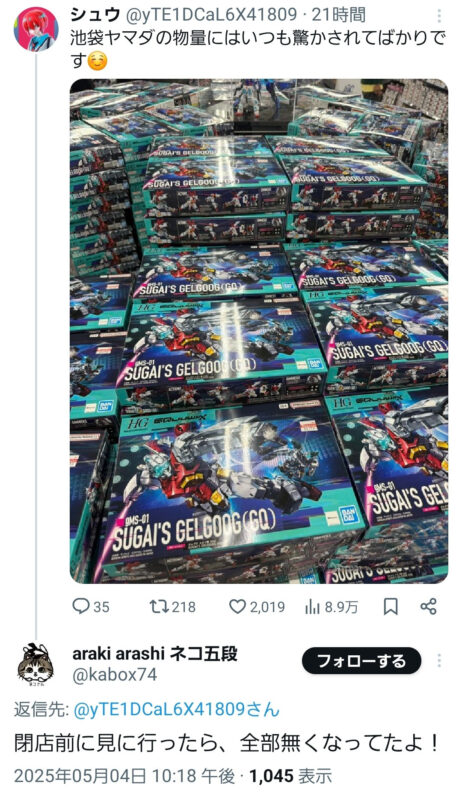View the 1,045 表示 count

coord(291,776)
